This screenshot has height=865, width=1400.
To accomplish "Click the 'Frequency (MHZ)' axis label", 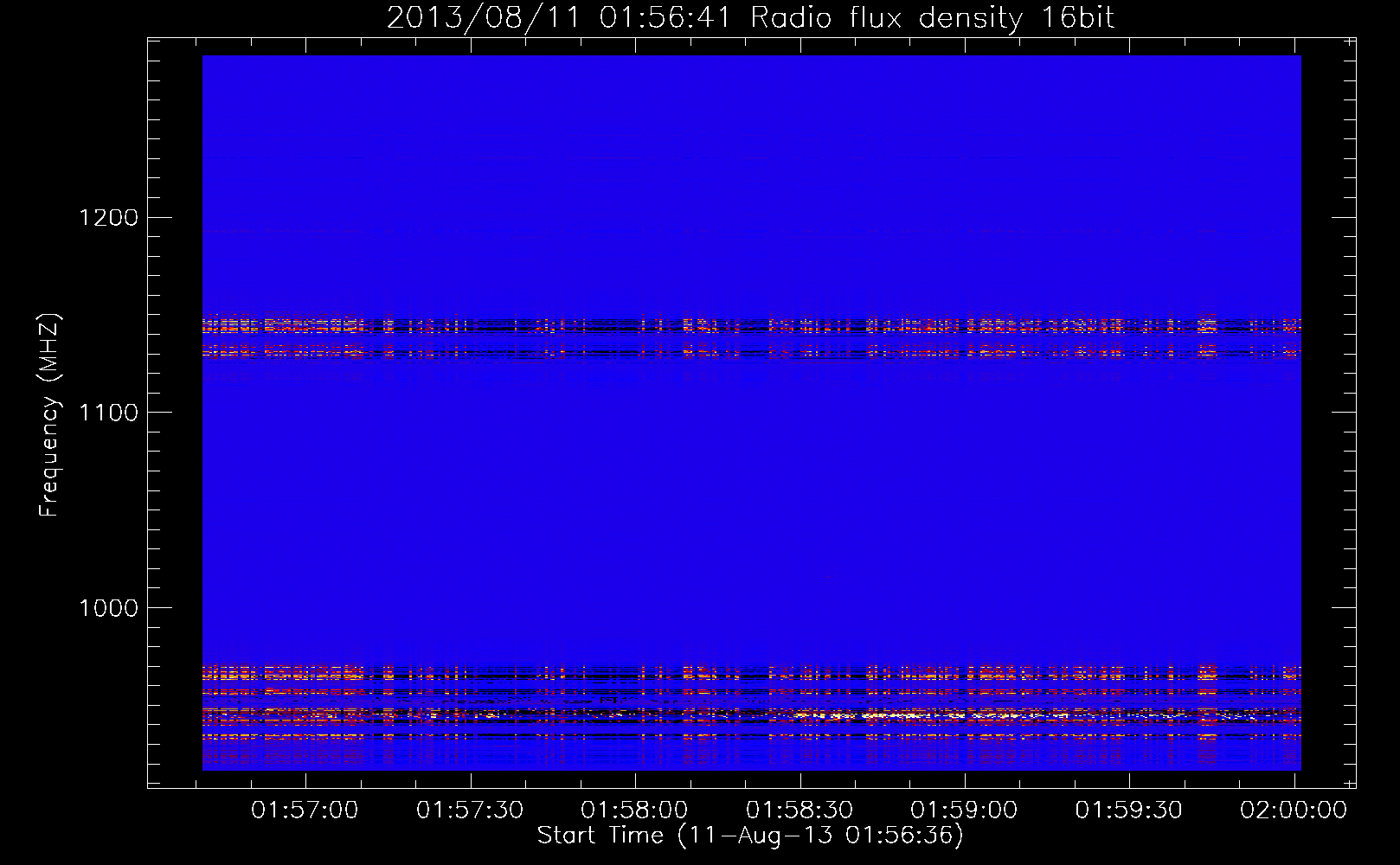I will (x=50, y=414).
